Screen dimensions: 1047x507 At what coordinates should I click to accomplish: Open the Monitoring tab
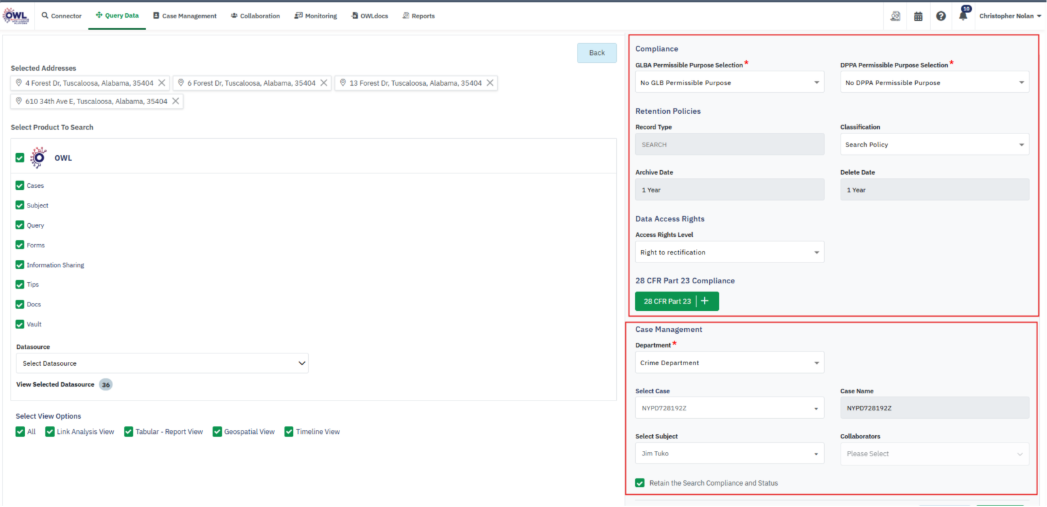[x=316, y=16]
